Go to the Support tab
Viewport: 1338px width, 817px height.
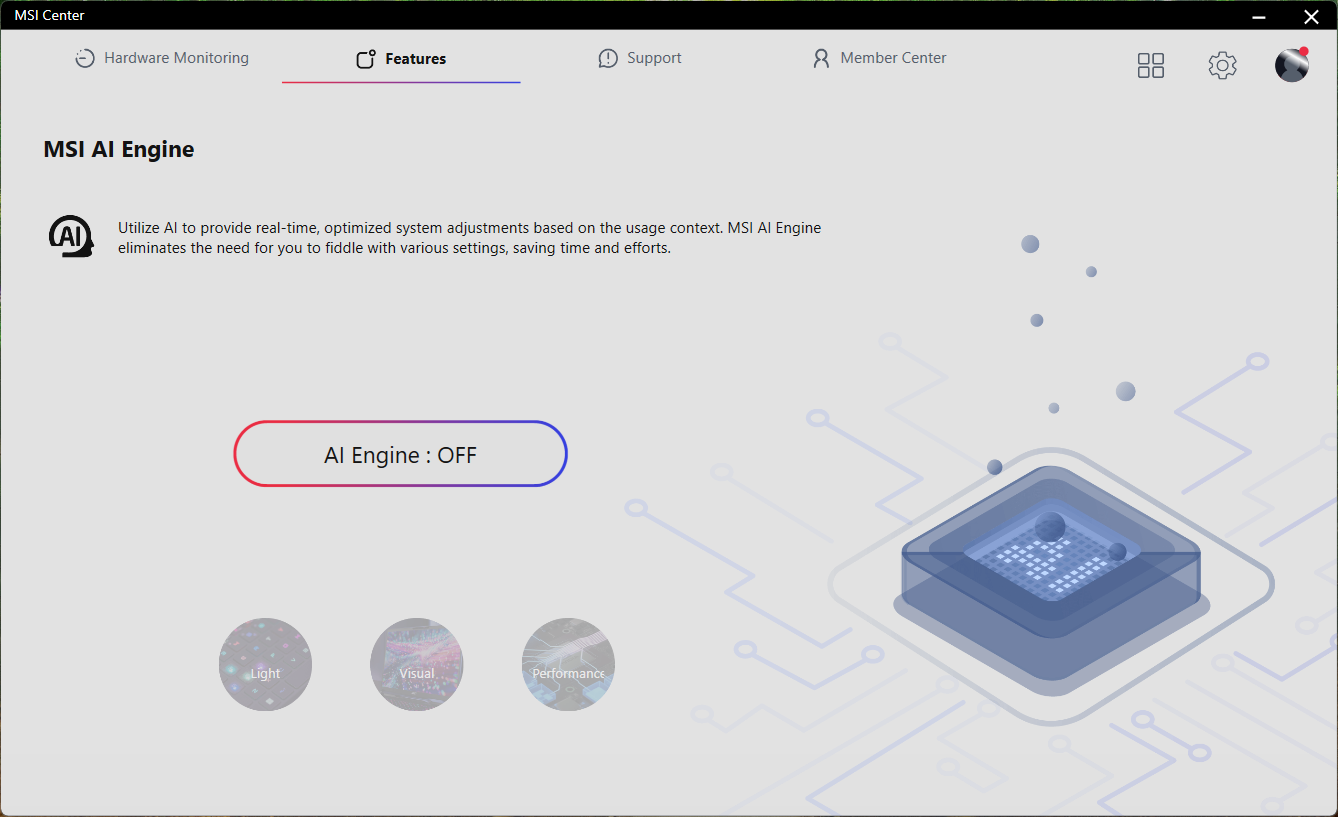(x=640, y=58)
